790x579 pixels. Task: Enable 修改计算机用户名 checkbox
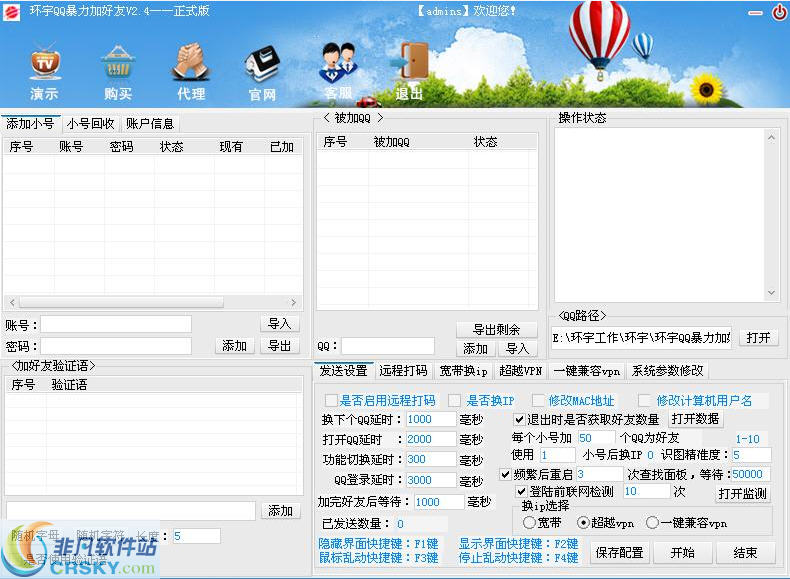tap(644, 401)
